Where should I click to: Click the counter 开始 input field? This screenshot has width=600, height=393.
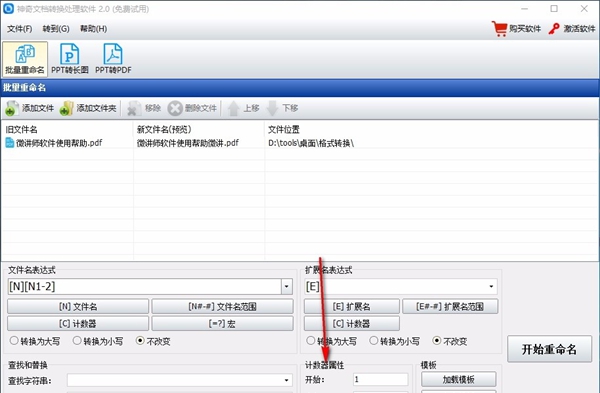click(380, 380)
